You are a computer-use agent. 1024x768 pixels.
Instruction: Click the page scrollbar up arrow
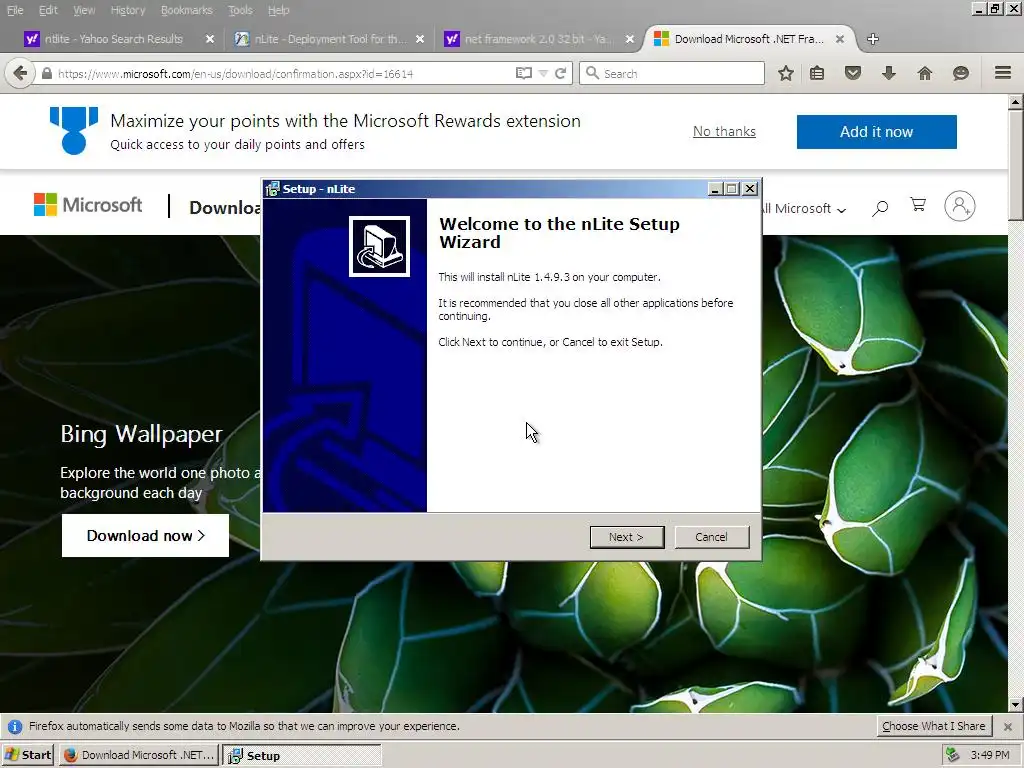pos(1016,101)
